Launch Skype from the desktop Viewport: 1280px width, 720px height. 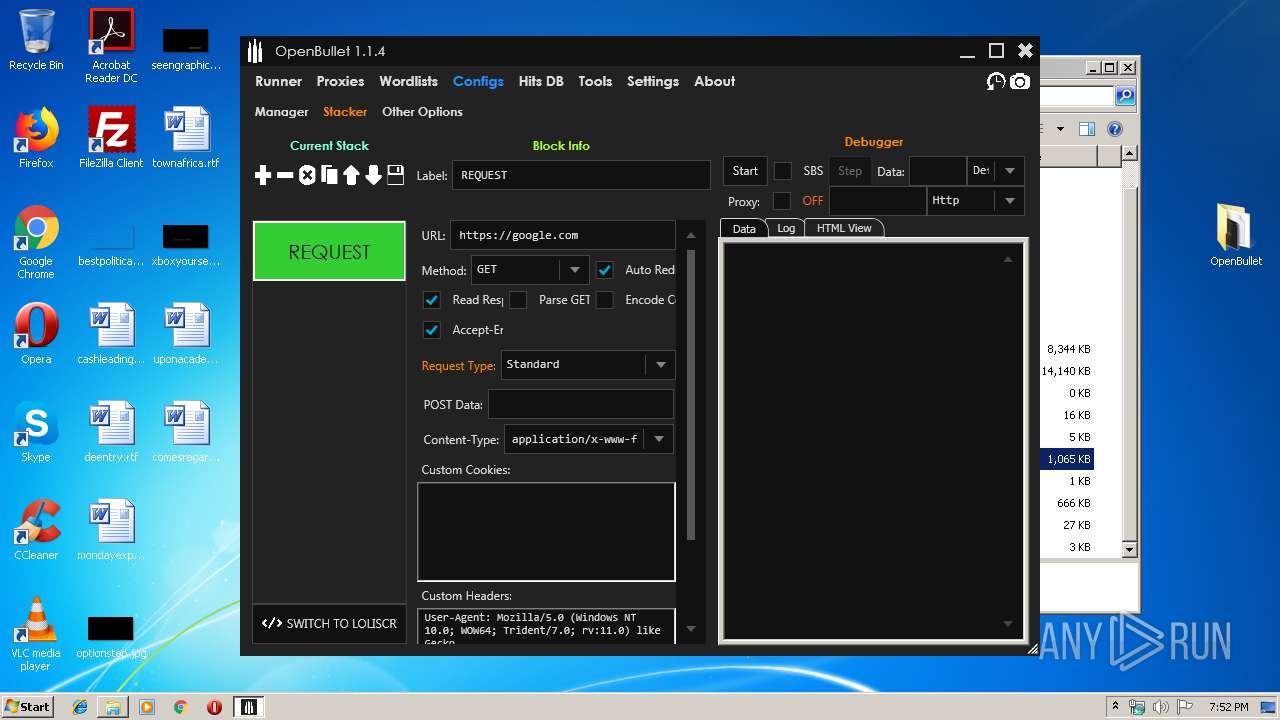coord(36,432)
